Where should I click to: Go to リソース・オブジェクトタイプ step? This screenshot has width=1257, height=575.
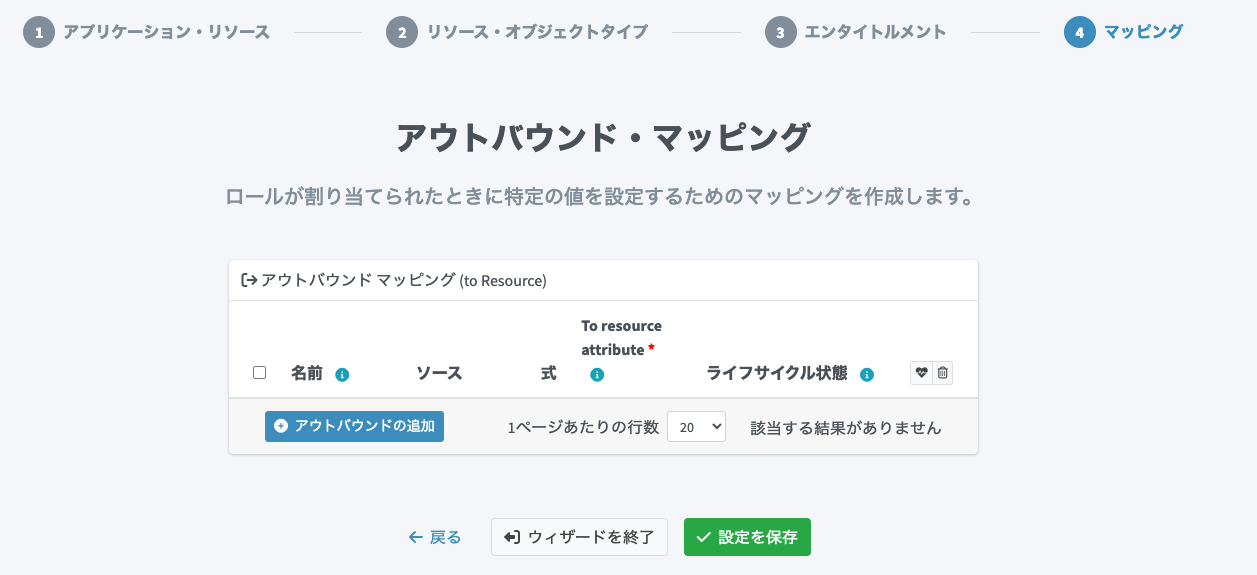coord(537,32)
